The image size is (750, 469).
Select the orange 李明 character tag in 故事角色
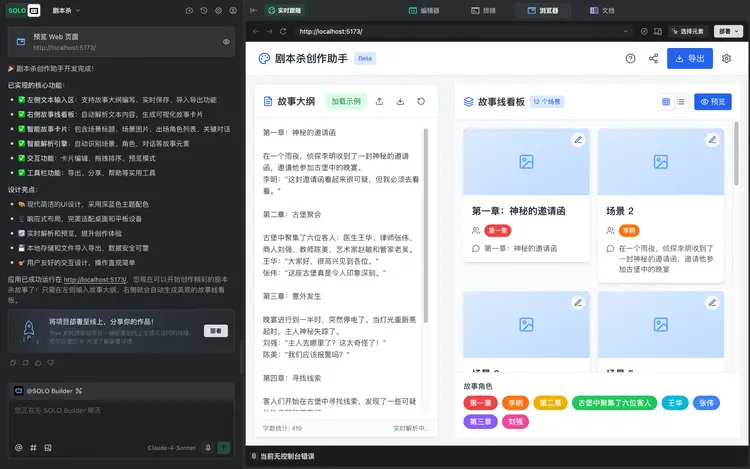(x=516, y=402)
